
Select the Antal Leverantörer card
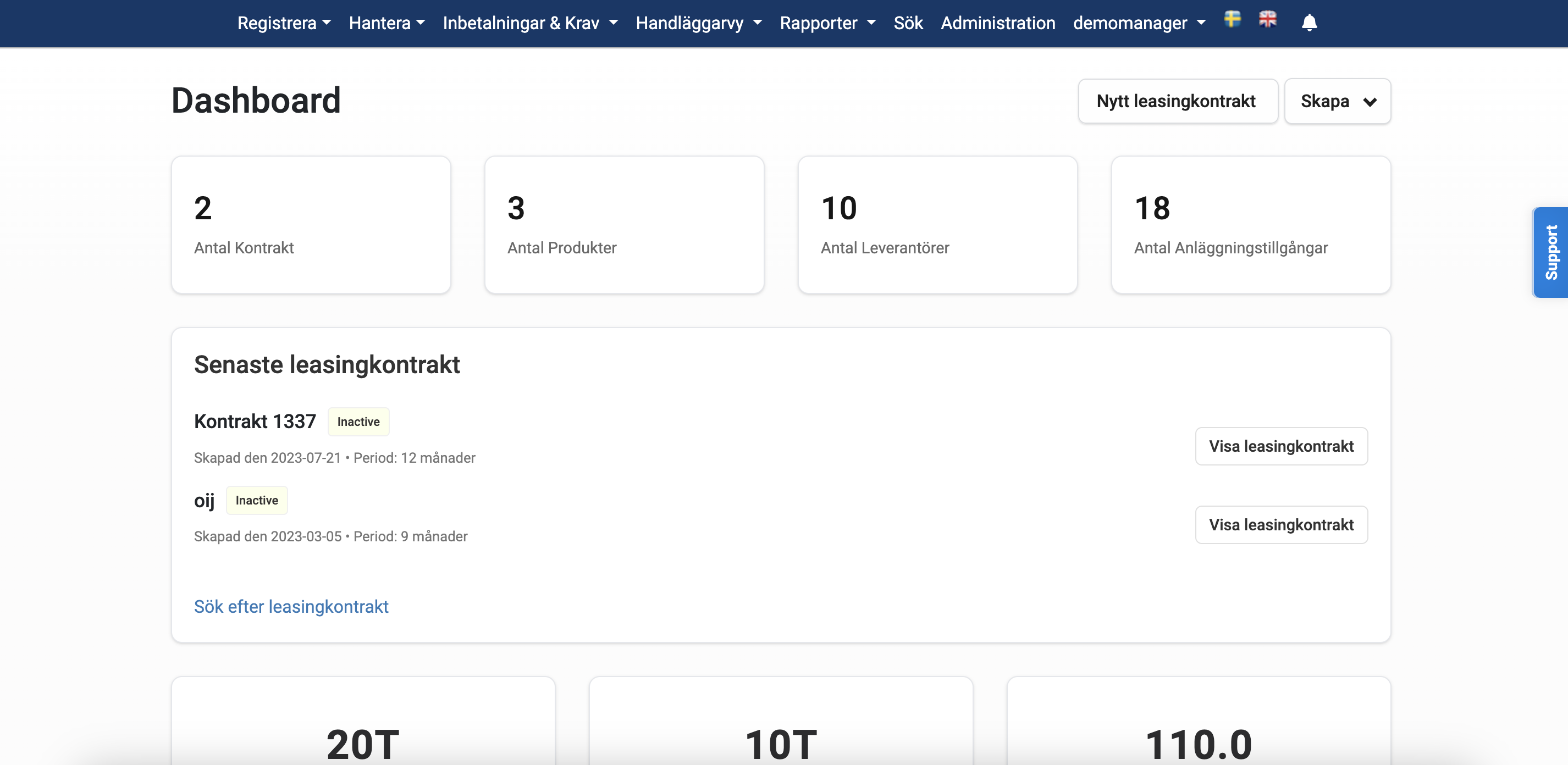pos(937,225)
